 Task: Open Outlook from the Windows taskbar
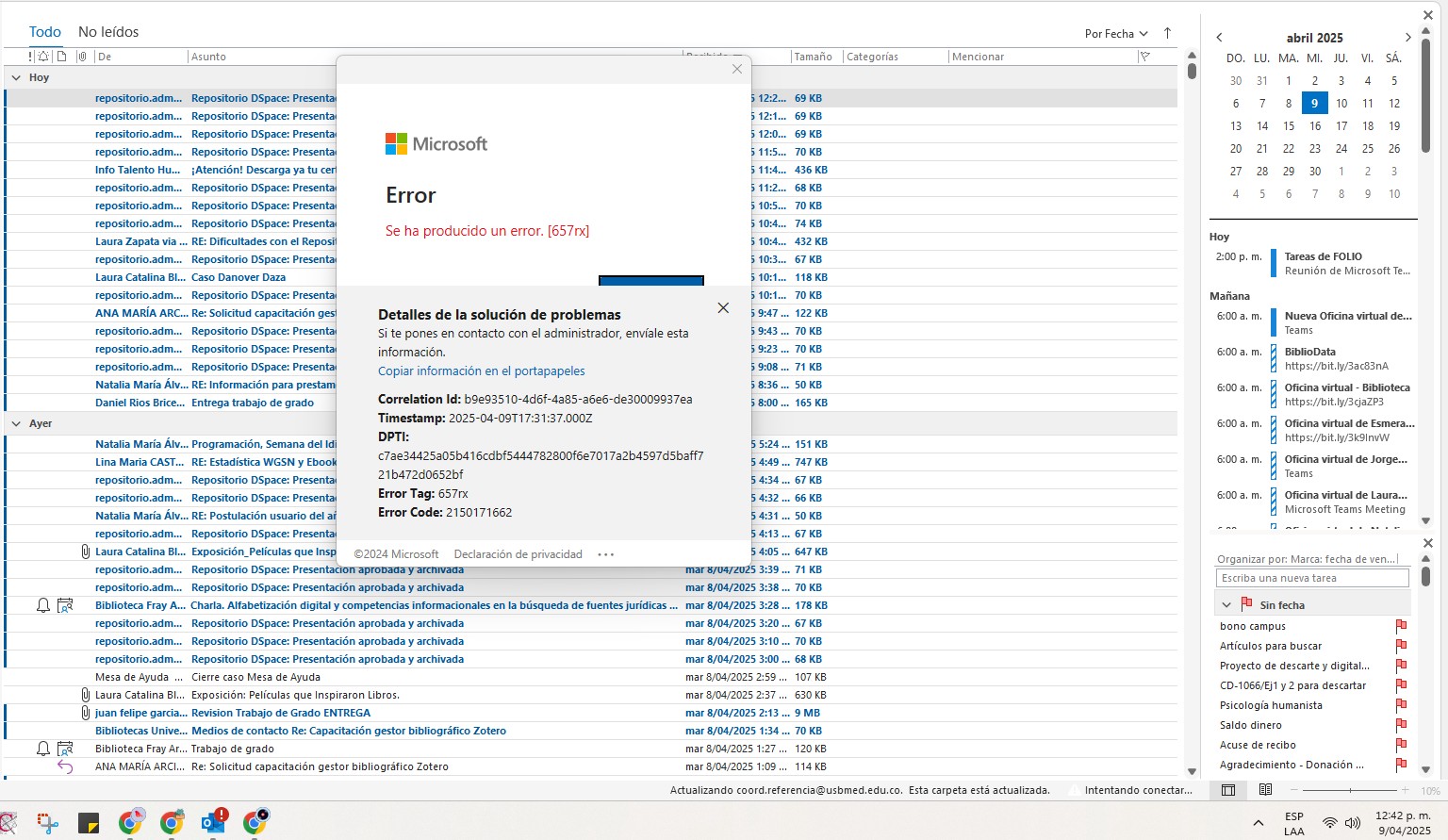point(214,822)
